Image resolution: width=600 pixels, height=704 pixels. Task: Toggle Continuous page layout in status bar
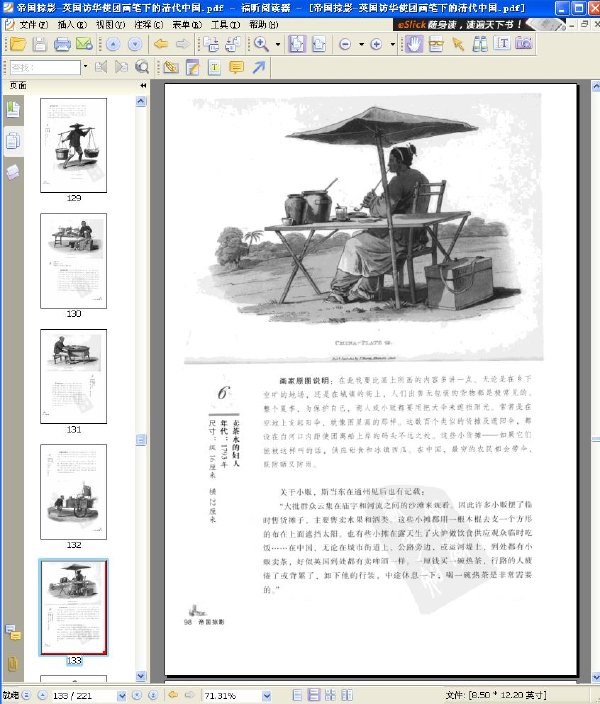click(x=314, y=695)
